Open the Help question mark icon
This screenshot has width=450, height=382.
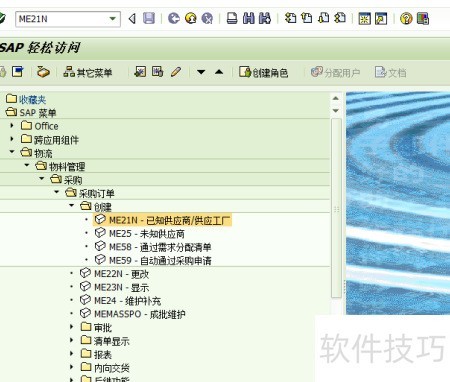406,18
